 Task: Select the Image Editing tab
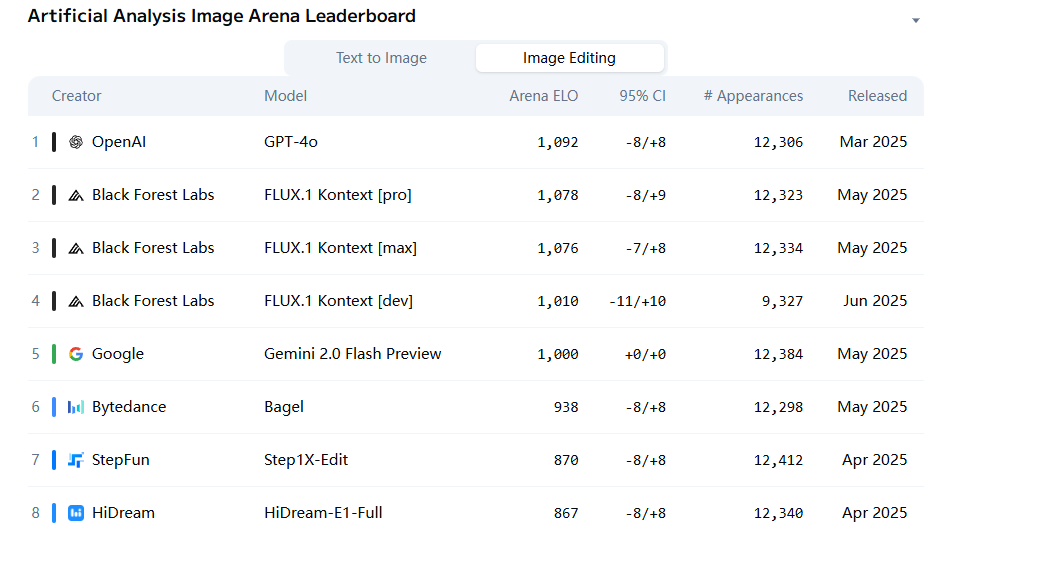(x=569, y=58)
